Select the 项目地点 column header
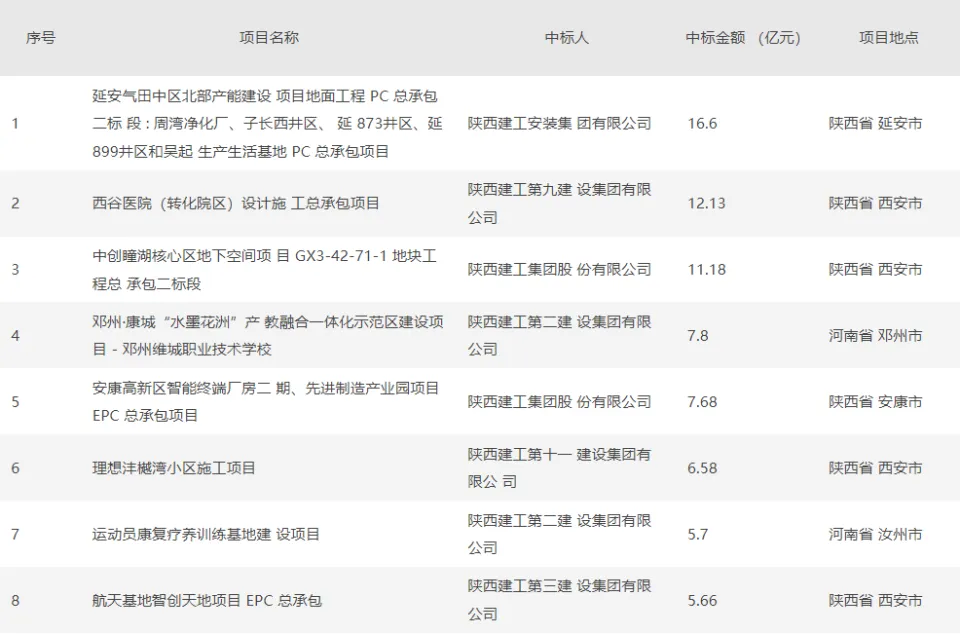Image resolution: width=960 pixels, height=634 pixels. (x=888, y=38)
